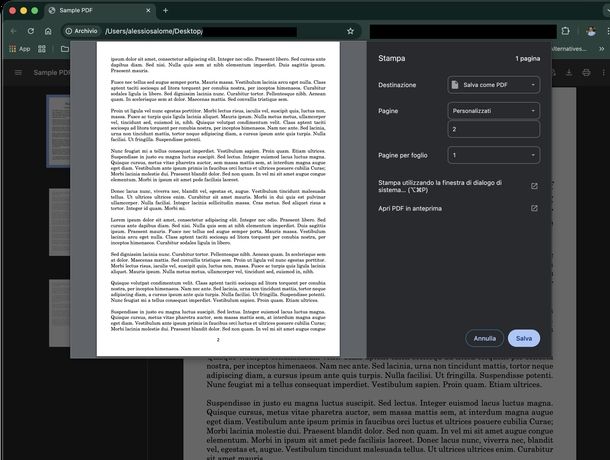
Task: Click the PDF viewer download icon
Action: coord(569,72)
